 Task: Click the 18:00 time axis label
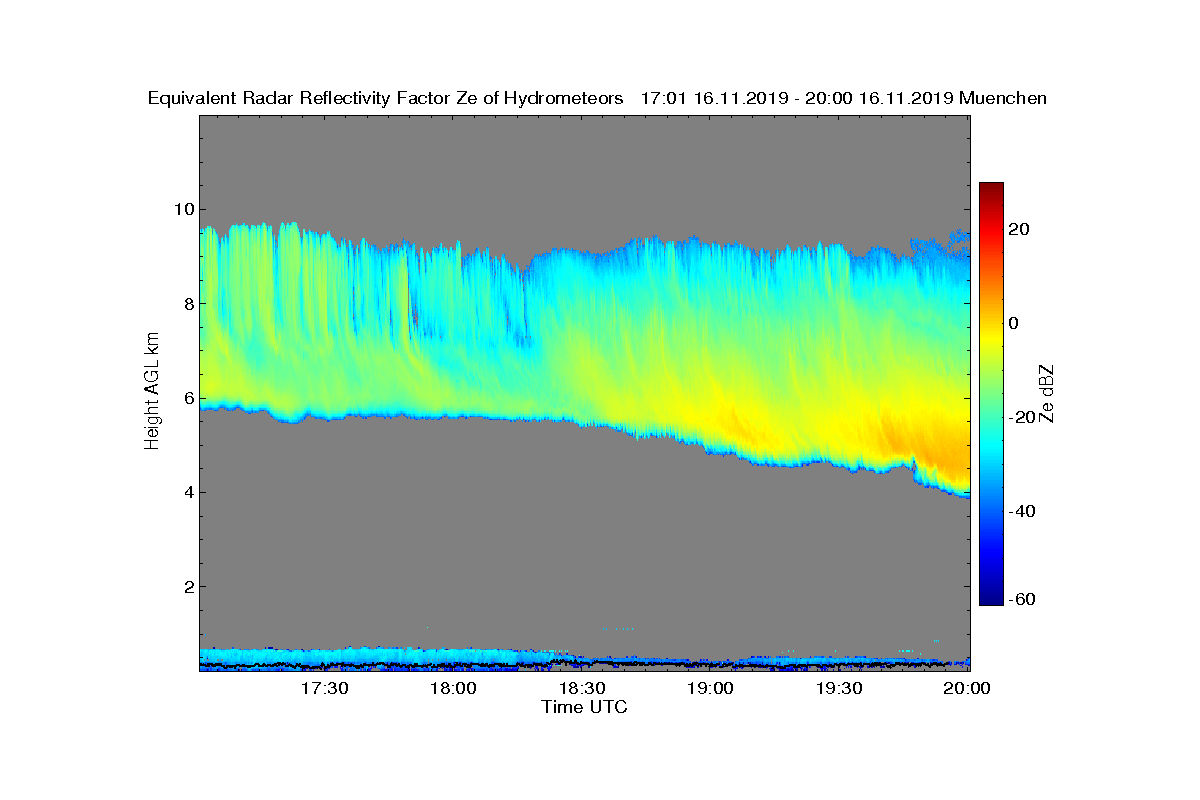point(456,689)
